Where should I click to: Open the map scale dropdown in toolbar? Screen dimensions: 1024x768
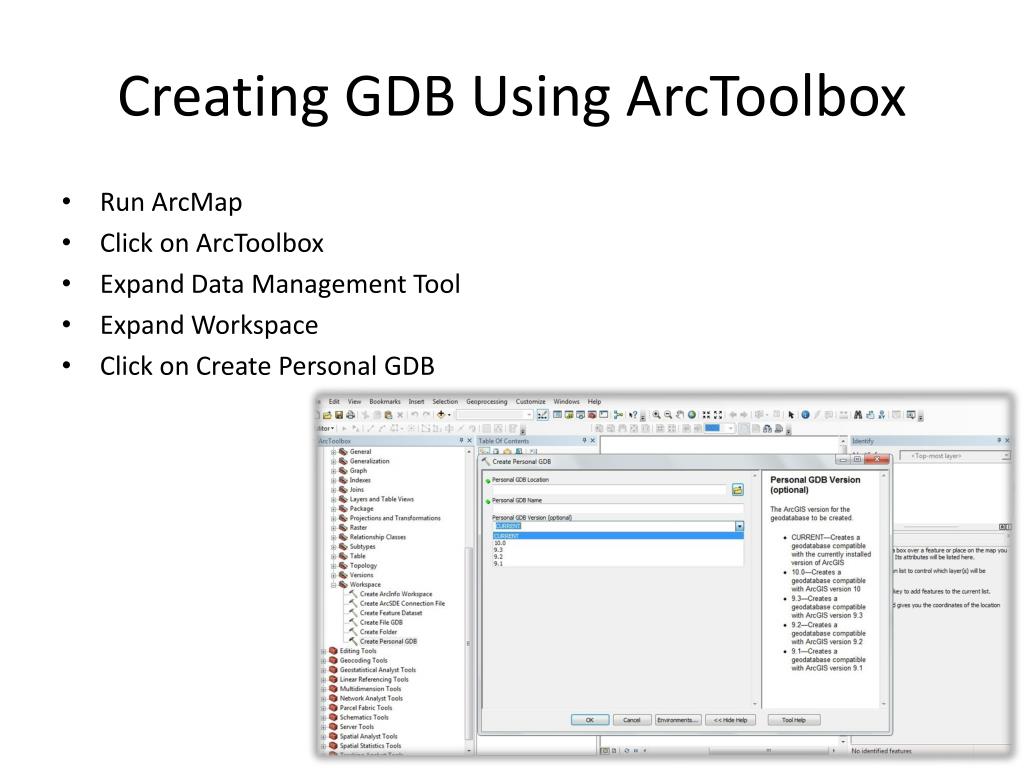(x=529, y=415)
